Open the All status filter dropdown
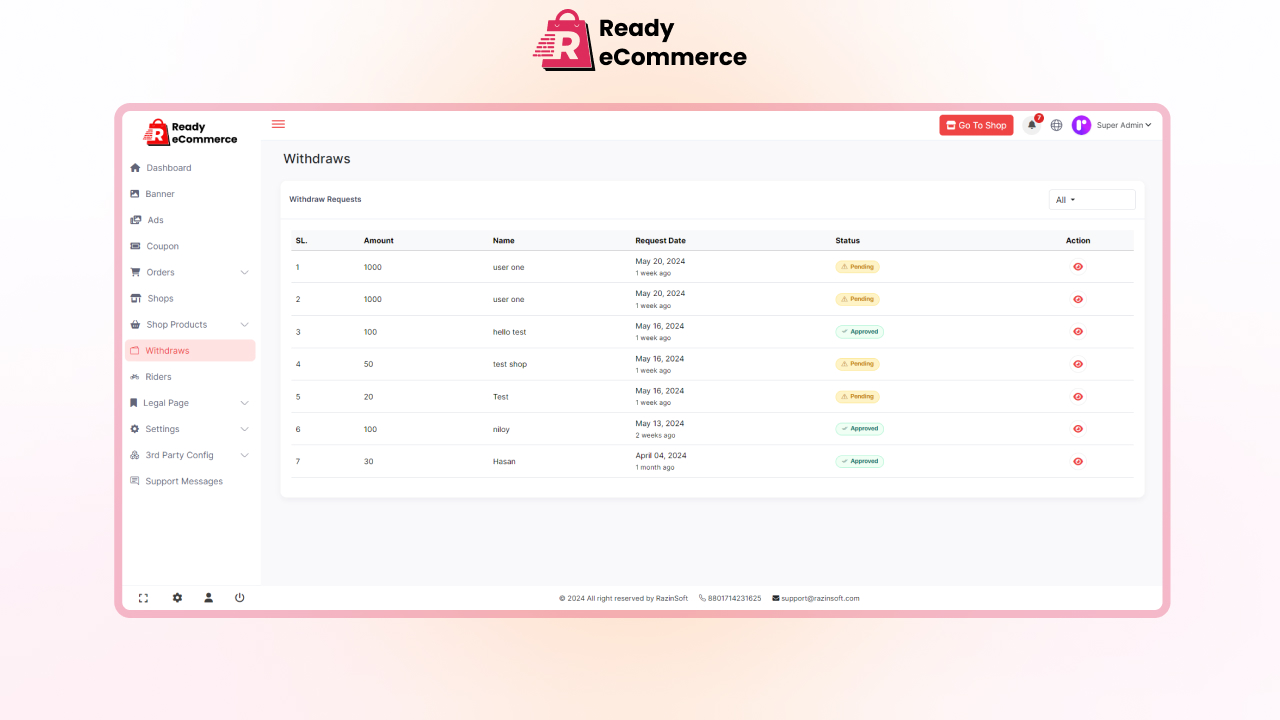Image resolution: width=1280 pixels, height=720 pixels. click(1091, 199)
